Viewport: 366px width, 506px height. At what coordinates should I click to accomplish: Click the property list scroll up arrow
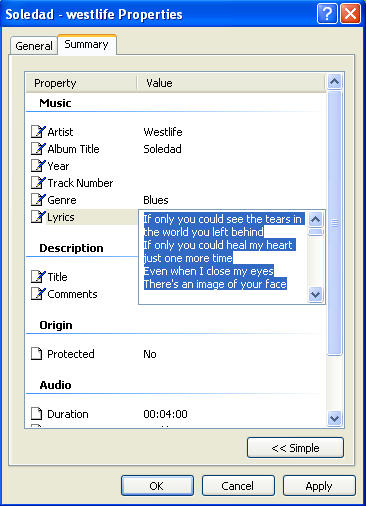tap(334, 81)
